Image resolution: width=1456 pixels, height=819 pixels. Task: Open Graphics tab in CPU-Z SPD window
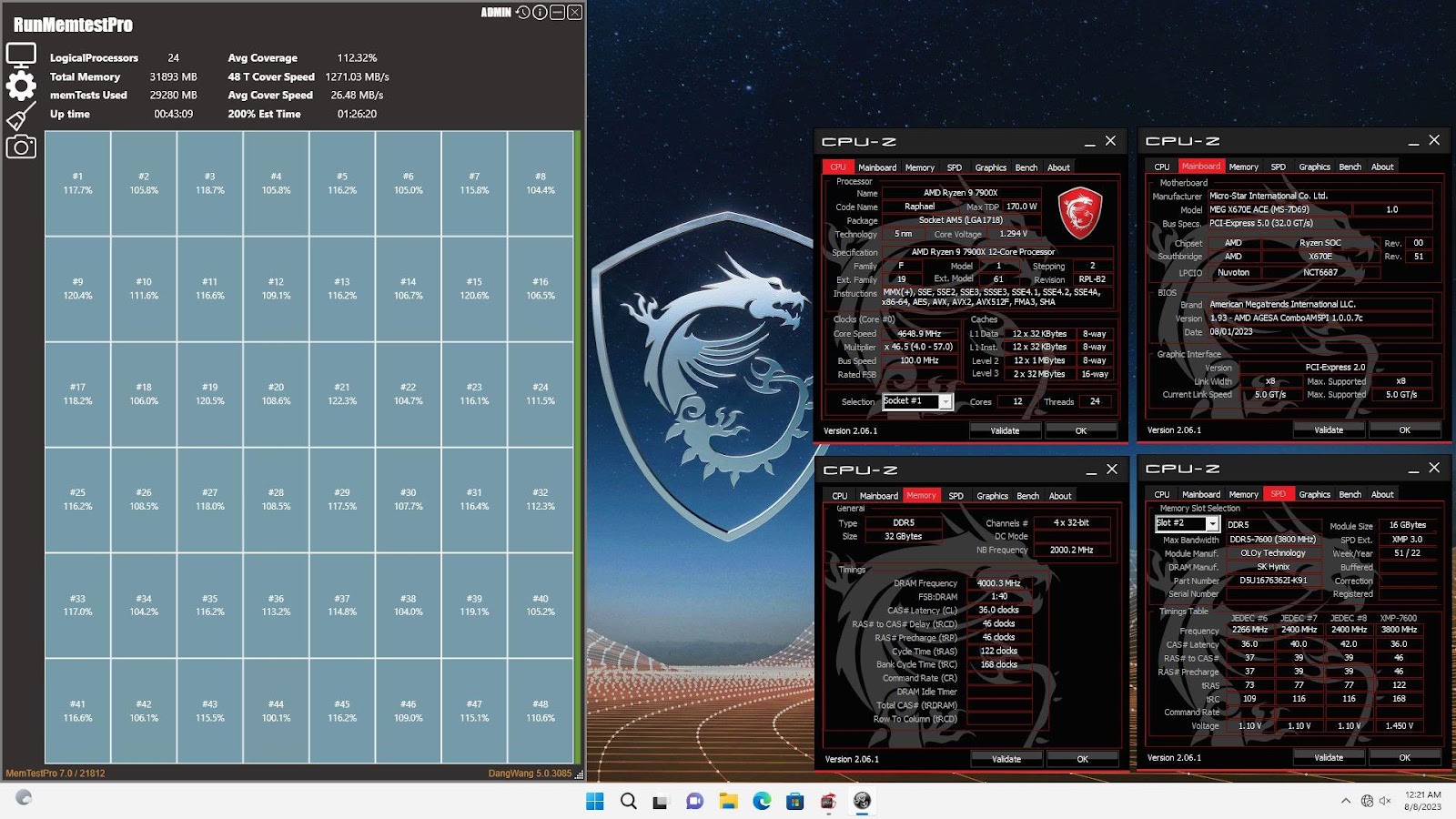tap(1314, 494)
